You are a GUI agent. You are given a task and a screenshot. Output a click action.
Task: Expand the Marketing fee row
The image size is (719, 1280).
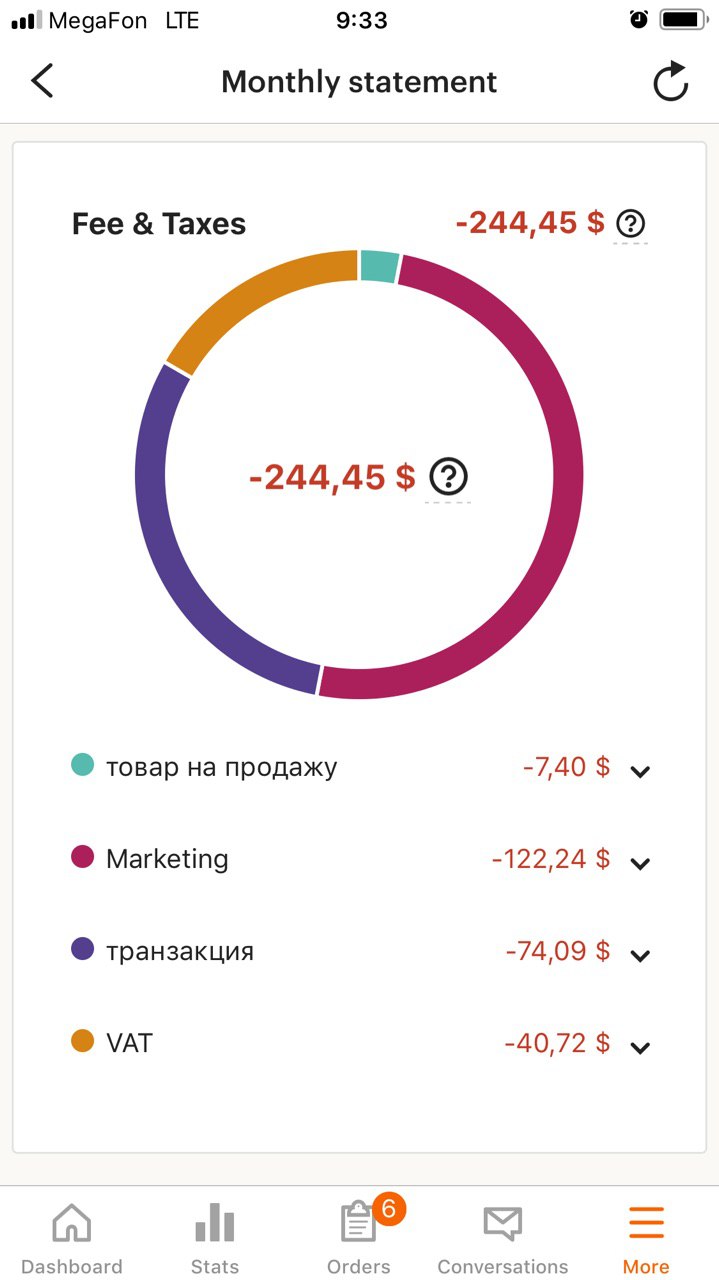click(641, 863)
